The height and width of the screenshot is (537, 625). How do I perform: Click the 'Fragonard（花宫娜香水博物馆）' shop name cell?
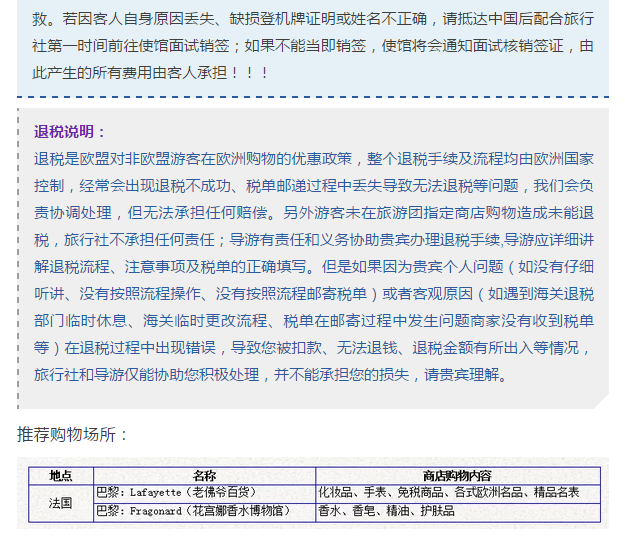[192, 511]
